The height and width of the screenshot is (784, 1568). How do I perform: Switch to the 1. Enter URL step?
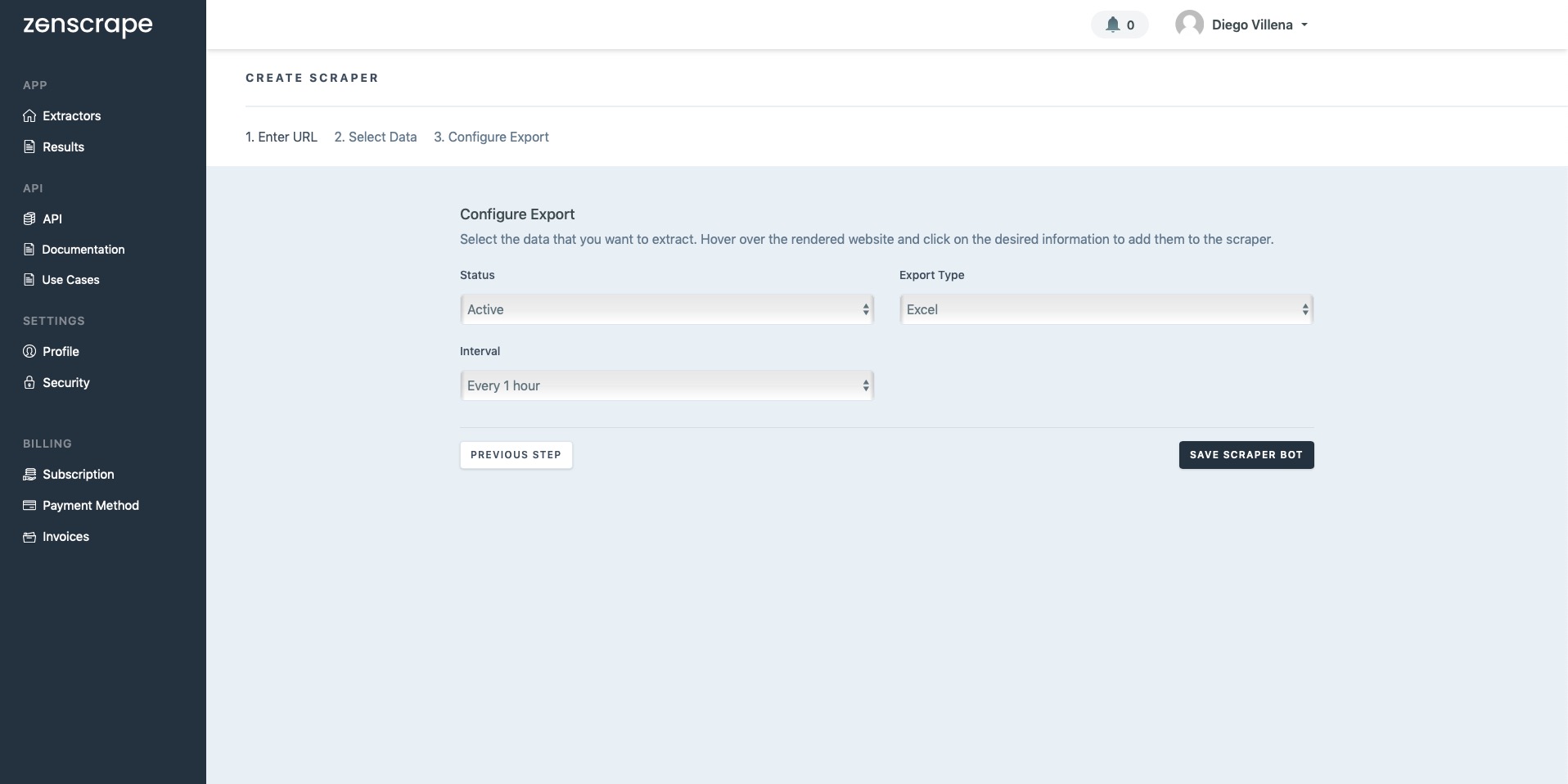[x=281, y=137]
